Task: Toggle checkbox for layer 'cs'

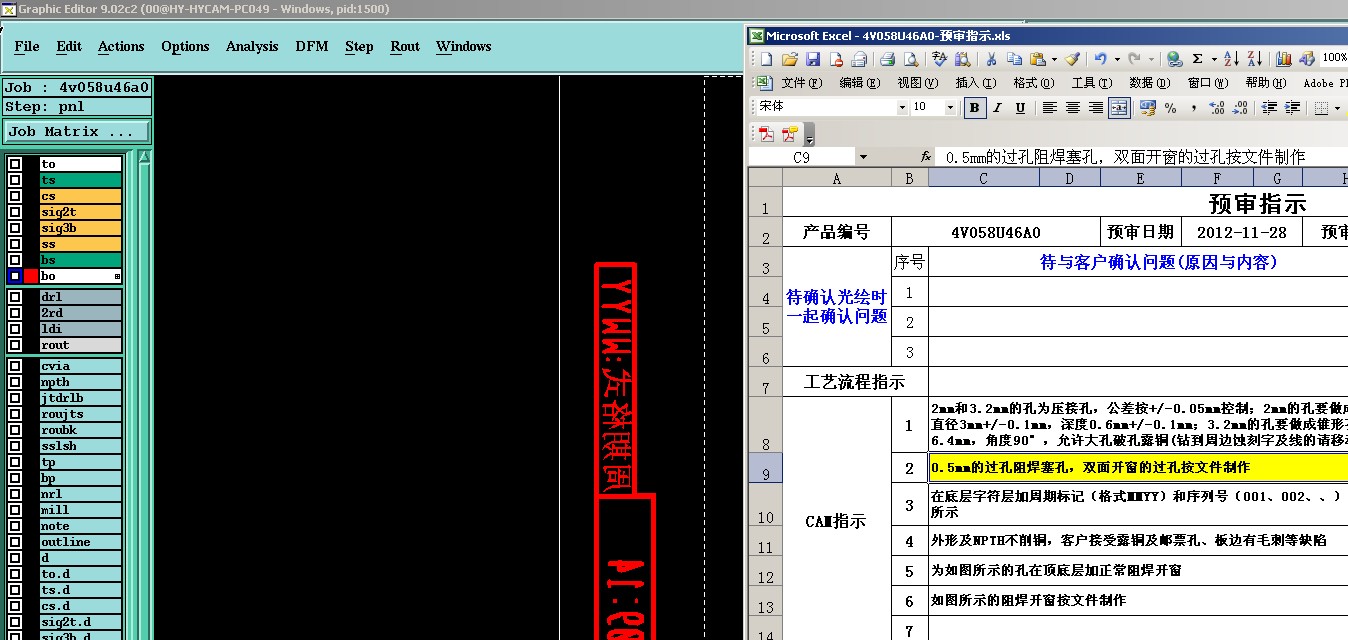Action: (15, 196)
